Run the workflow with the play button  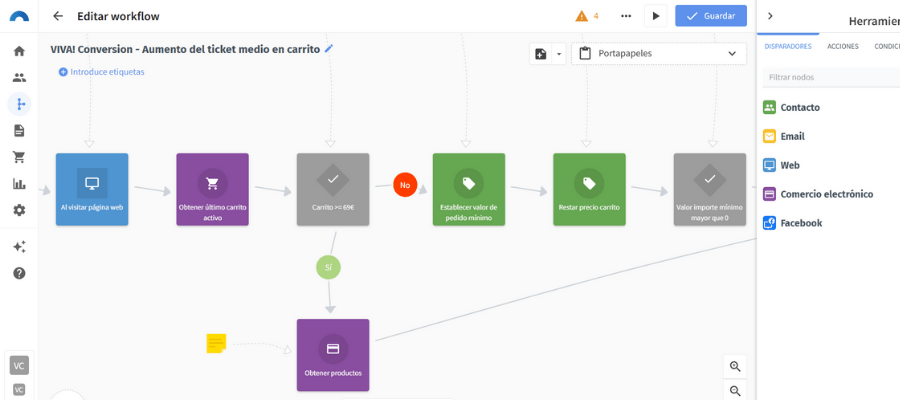[655, 16]
